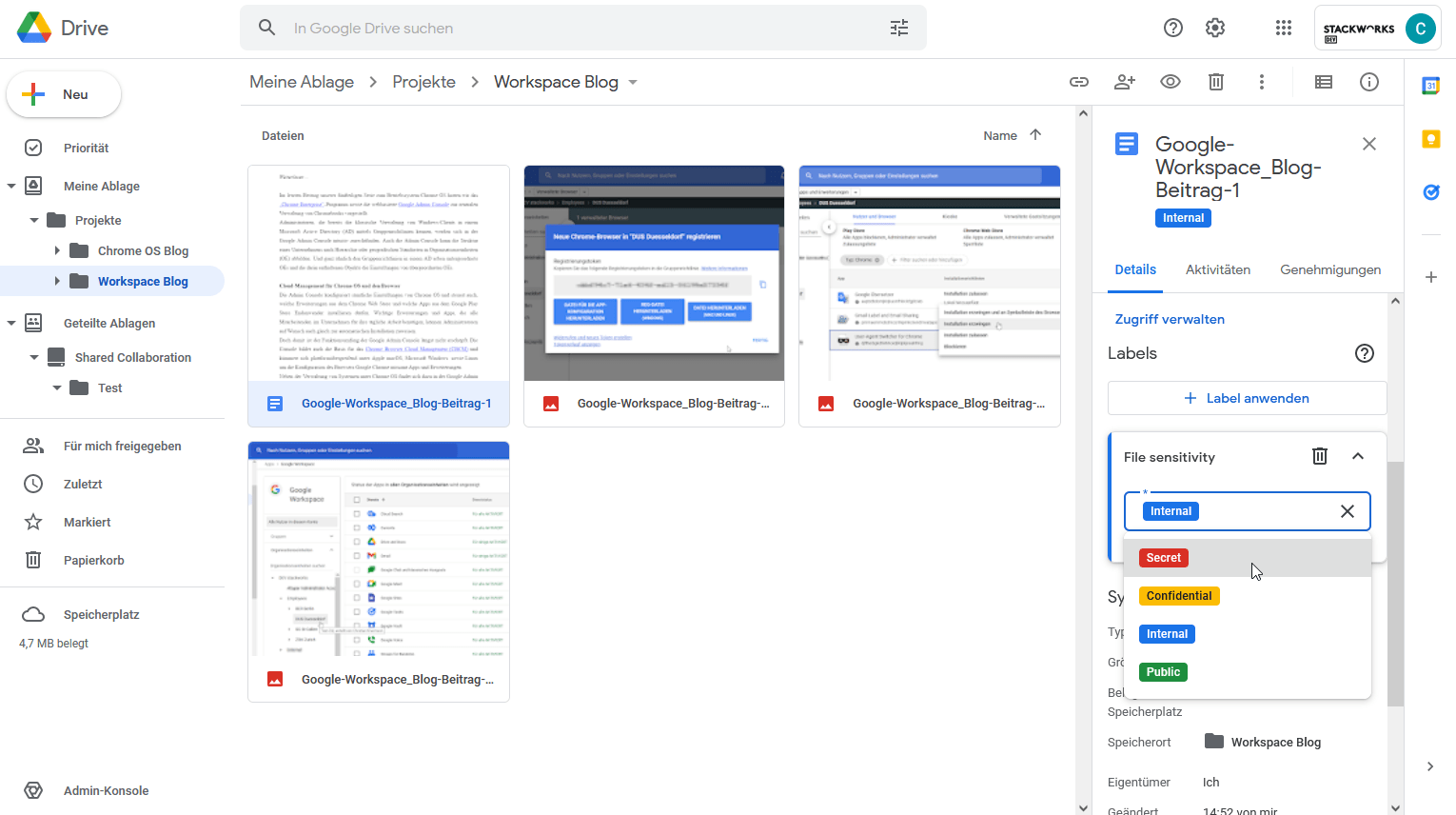Focus the Drive search field
1456x815 pixels.
(x=583, y=28)
